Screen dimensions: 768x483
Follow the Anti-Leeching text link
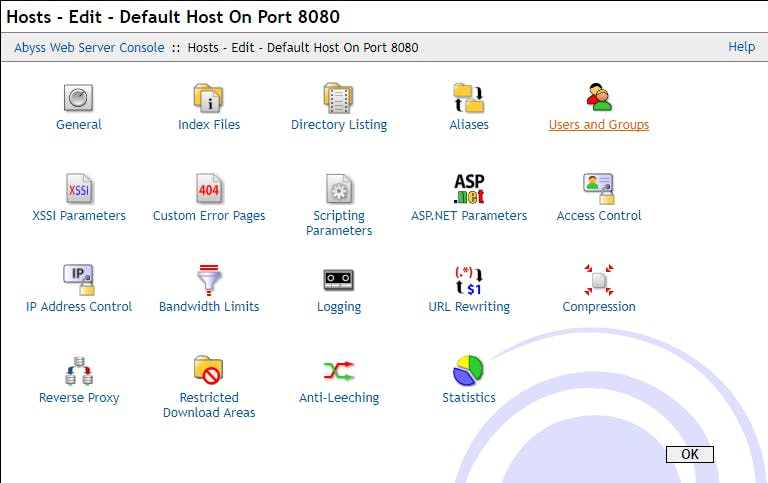click(x=339, y=398)
